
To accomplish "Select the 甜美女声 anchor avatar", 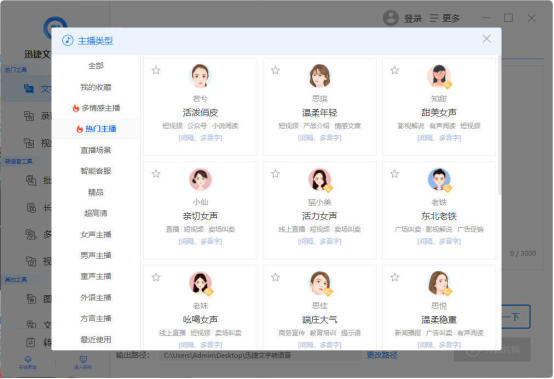I will [x=439, y=76].
